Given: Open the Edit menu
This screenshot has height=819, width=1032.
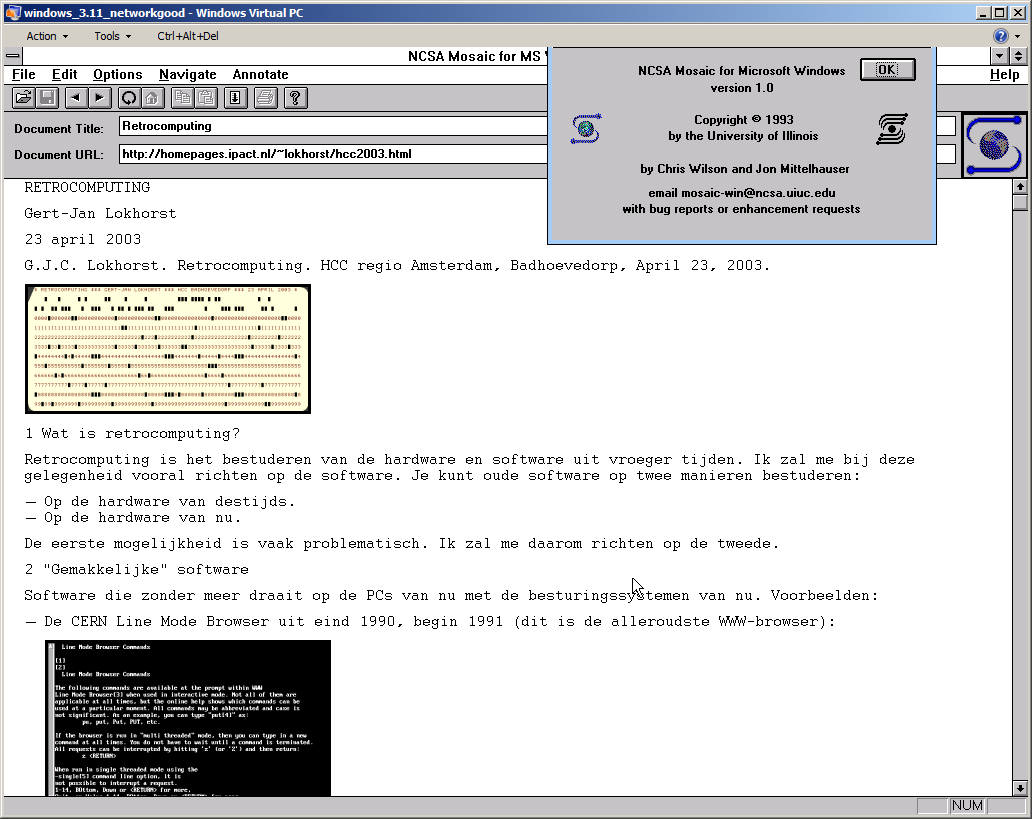Looking at the screenshot, I should pyautogui.click(x=64, y=74).
